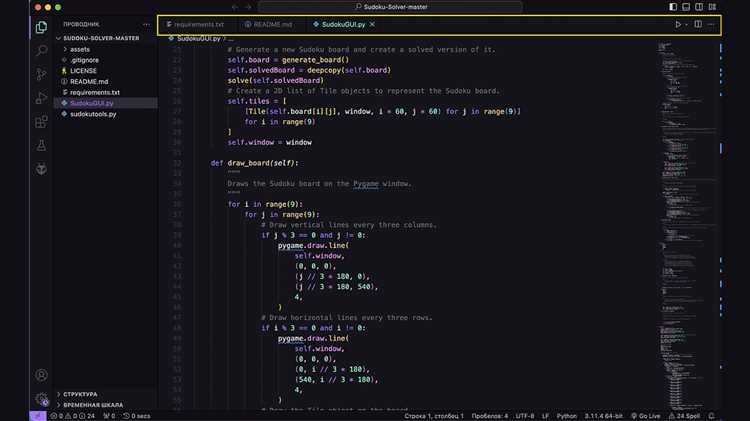750x421 pixels.
Task: Select the SudokuGUI.py editor tab
Action: tap(343, 24)
